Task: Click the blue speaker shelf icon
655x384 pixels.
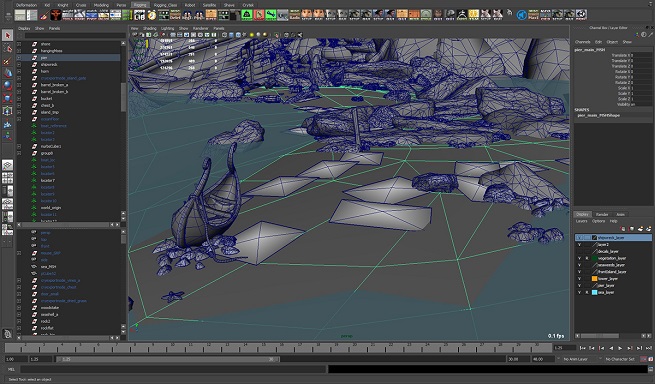Action: pyautogui.click(x=521, y=15)
